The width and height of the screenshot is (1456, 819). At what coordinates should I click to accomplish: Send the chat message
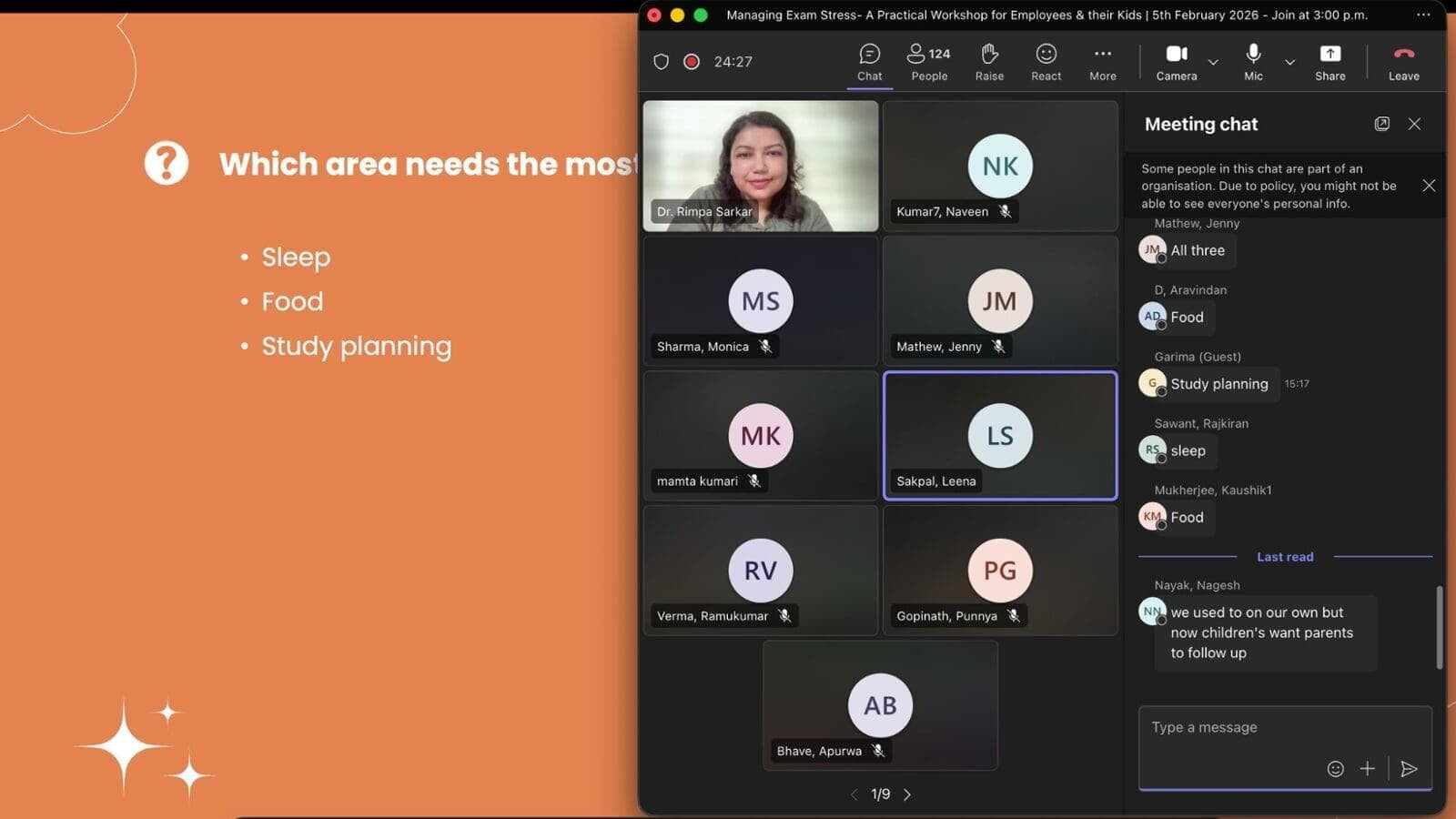1409,769
